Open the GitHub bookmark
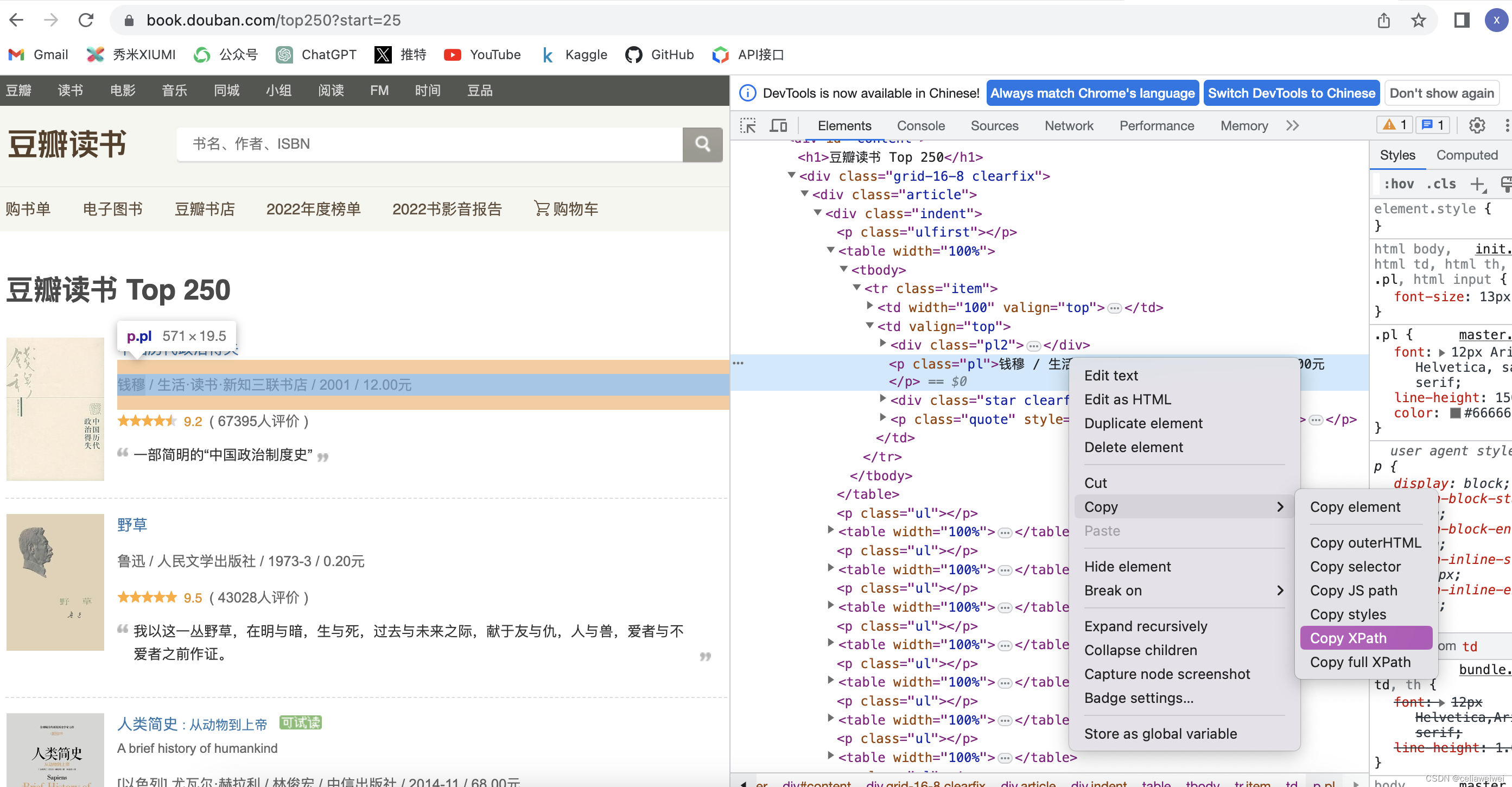Screen dimensions: 1512x787 pos(659,55)
